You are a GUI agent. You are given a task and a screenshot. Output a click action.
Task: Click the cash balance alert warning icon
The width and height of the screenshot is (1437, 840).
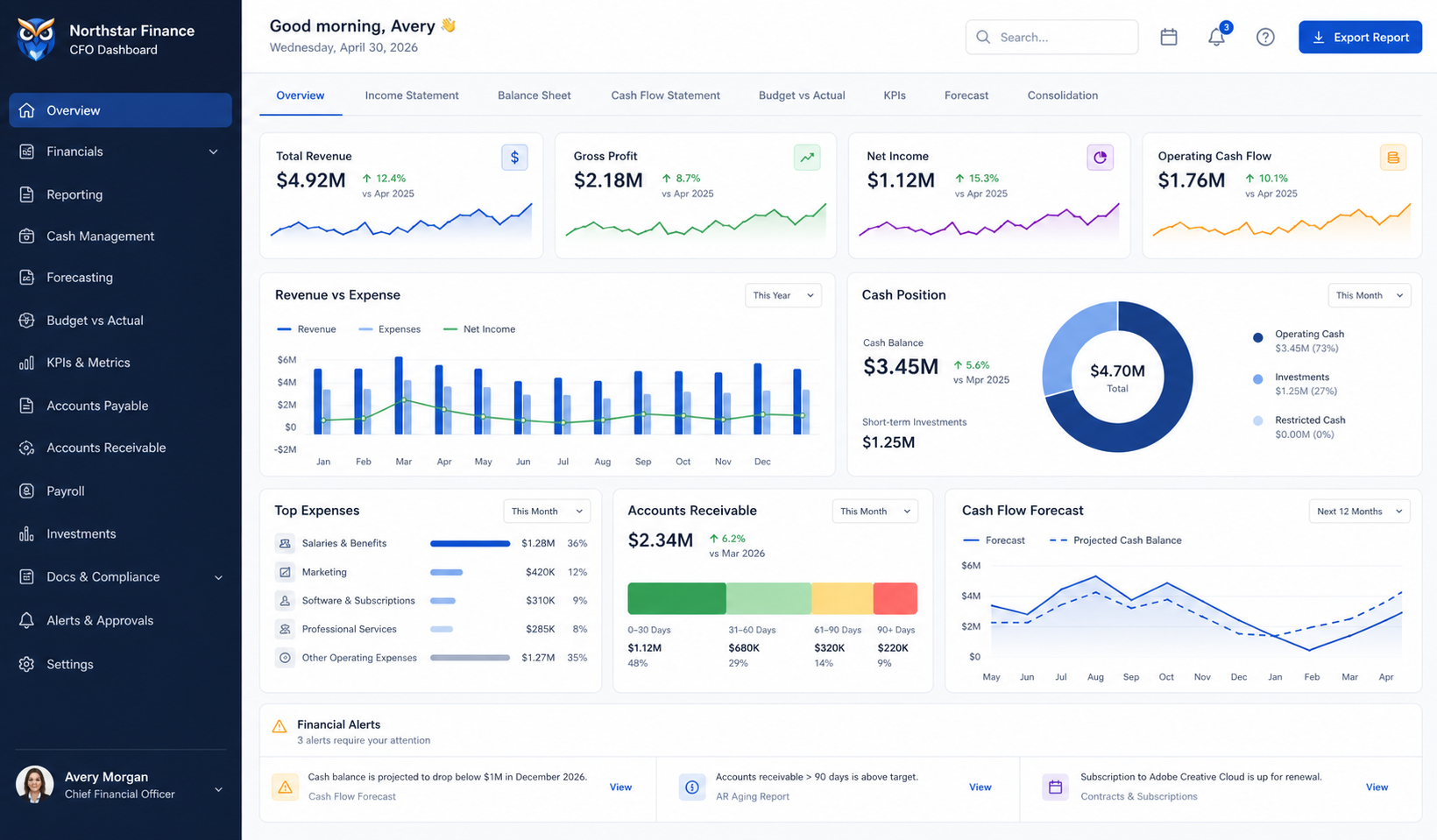(285, 787)
